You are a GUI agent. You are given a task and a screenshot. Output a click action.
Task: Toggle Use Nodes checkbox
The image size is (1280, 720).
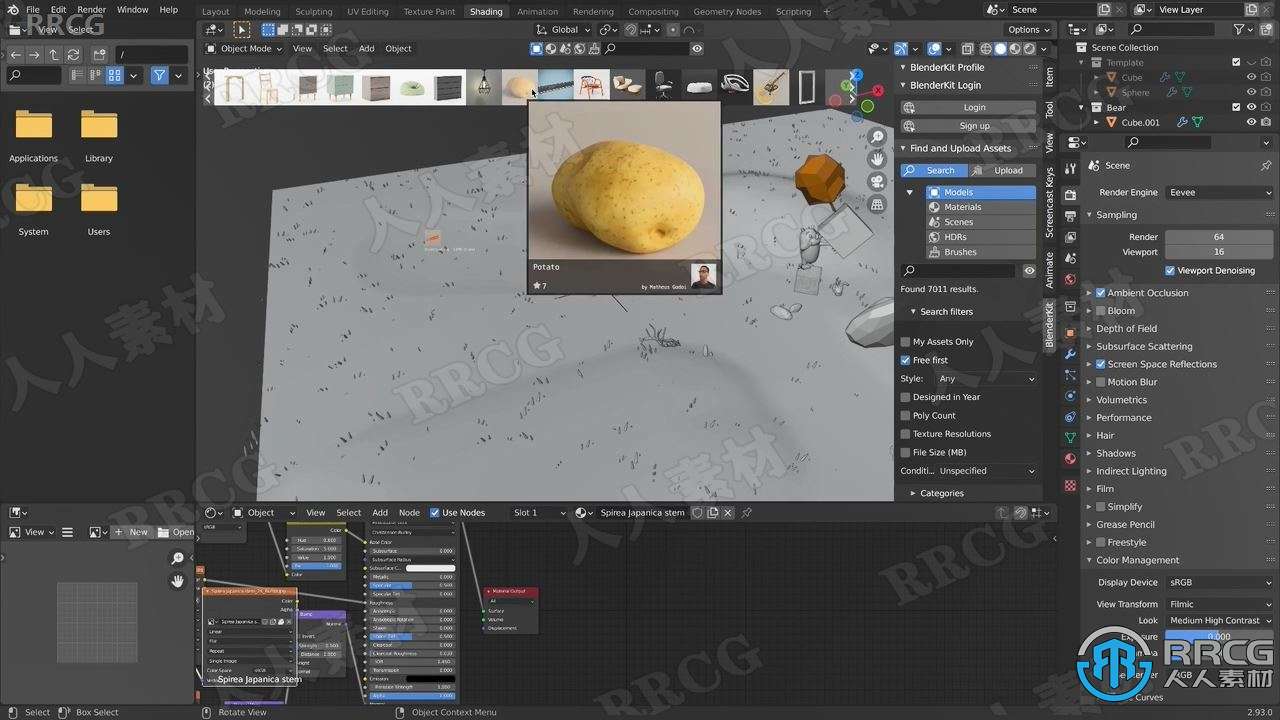(x=435, y=512)
